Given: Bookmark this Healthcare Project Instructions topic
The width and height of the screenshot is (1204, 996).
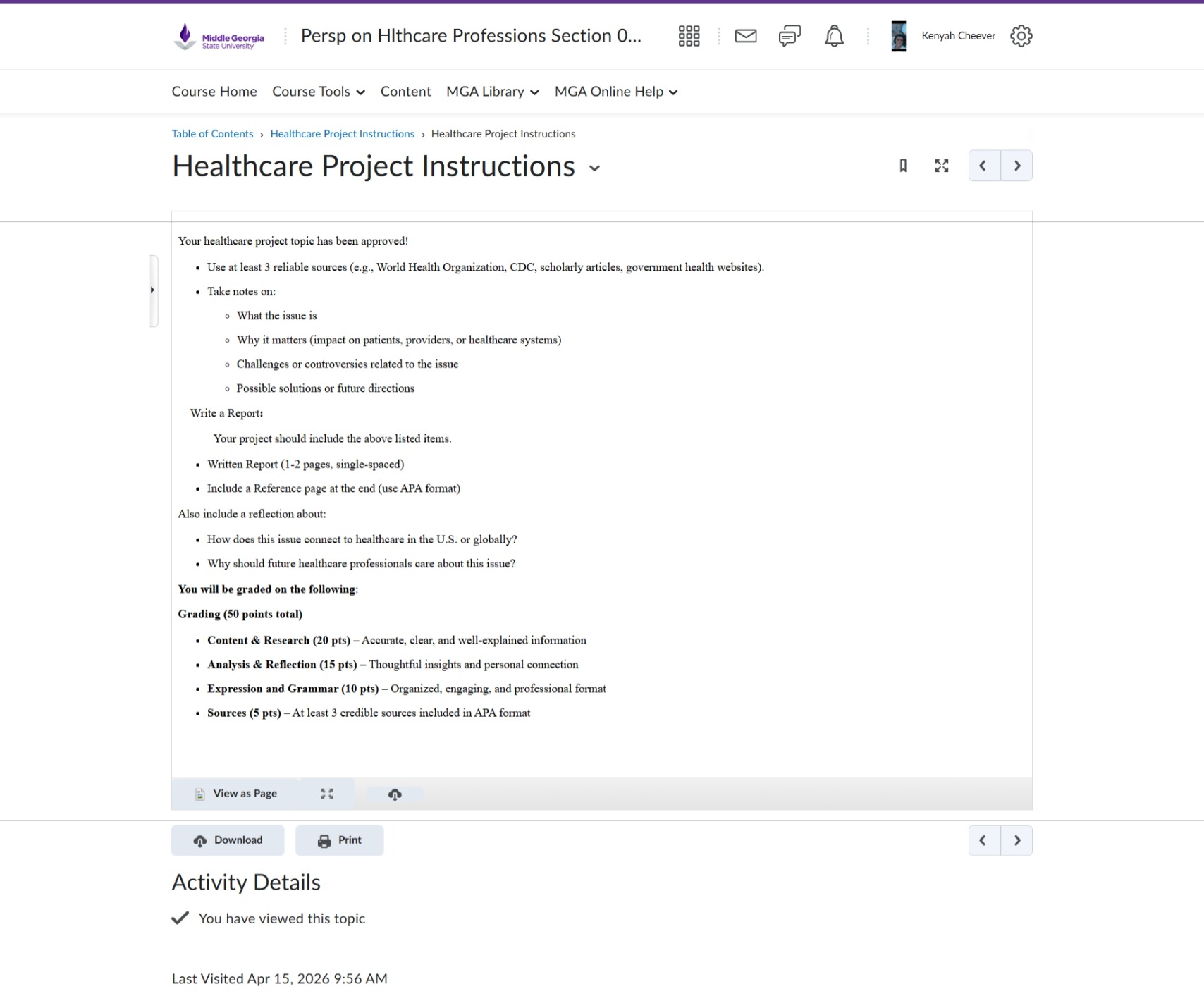Looking at the screenshot, I should [x=902, y=166].
